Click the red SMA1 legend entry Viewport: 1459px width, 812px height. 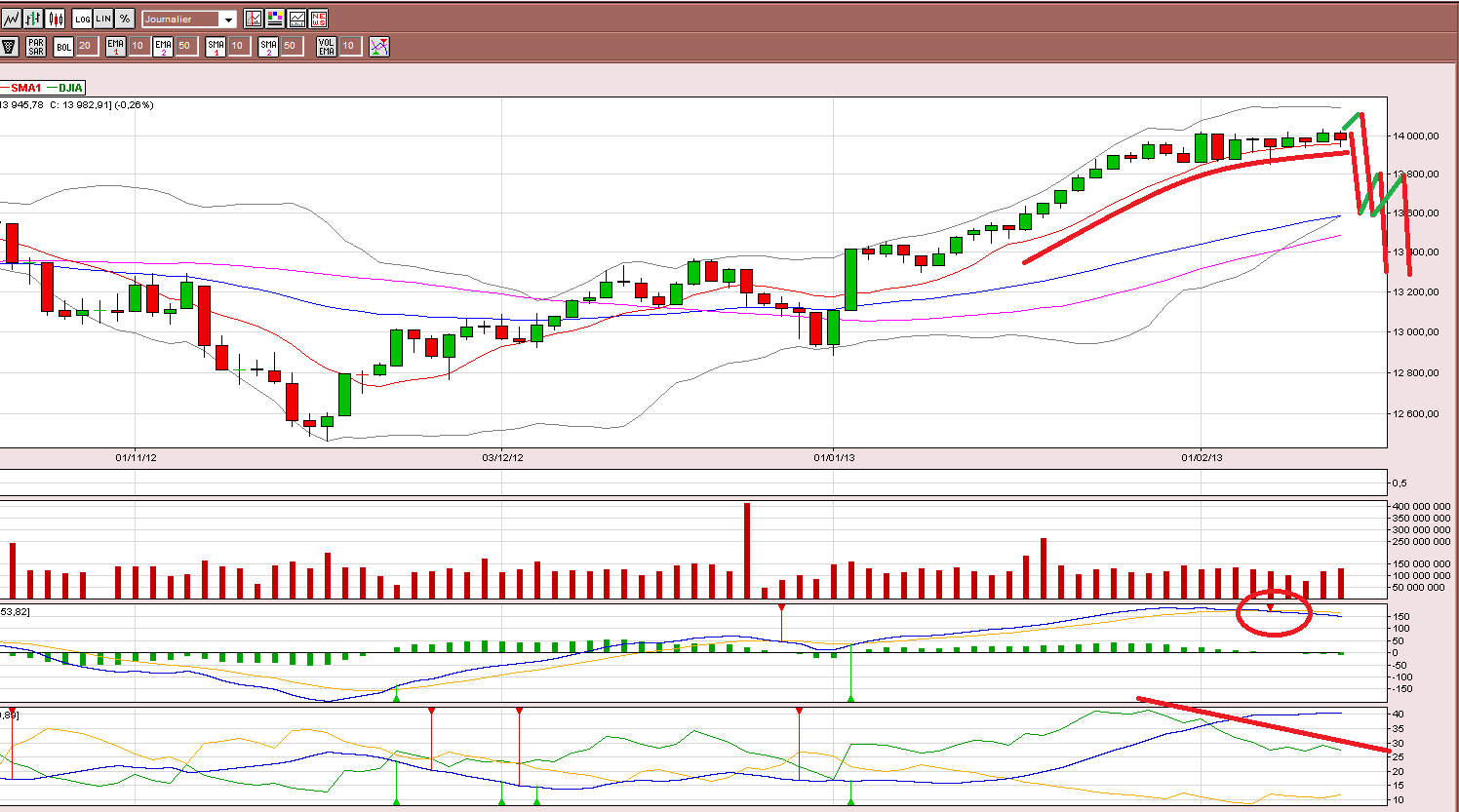[21, 88]
